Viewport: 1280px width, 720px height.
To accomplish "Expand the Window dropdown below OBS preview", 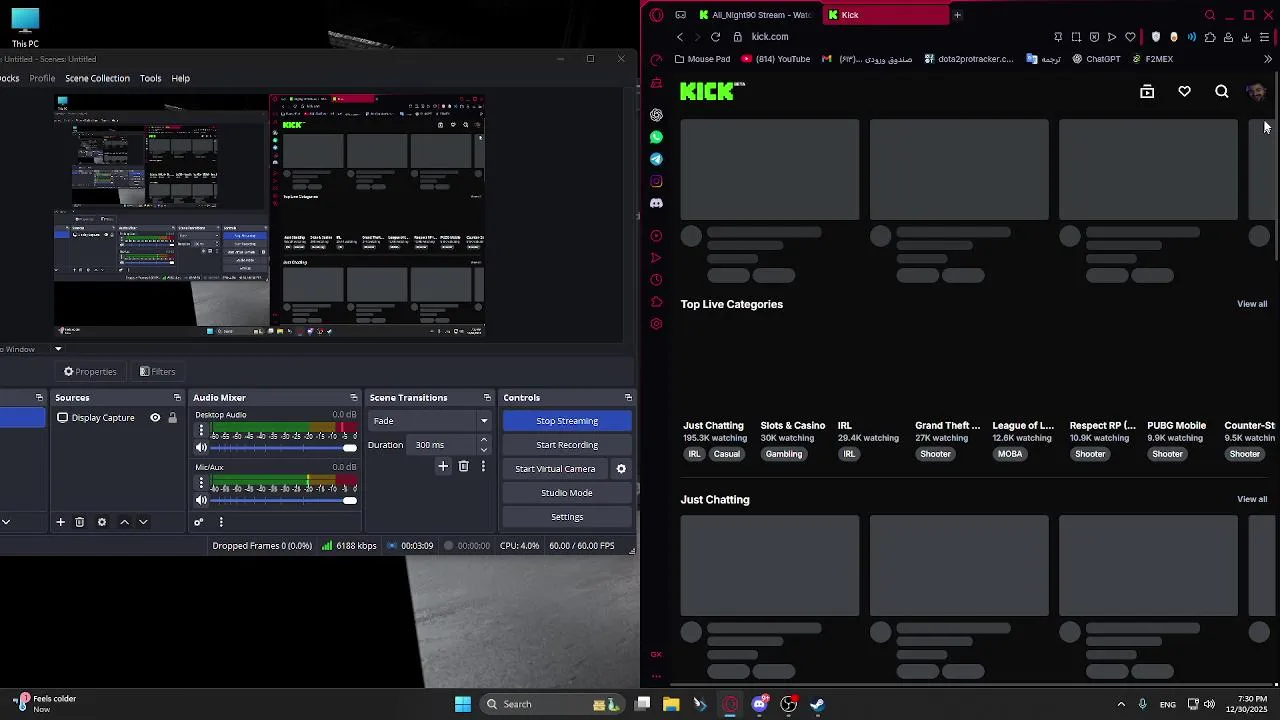I will point(58,349).
